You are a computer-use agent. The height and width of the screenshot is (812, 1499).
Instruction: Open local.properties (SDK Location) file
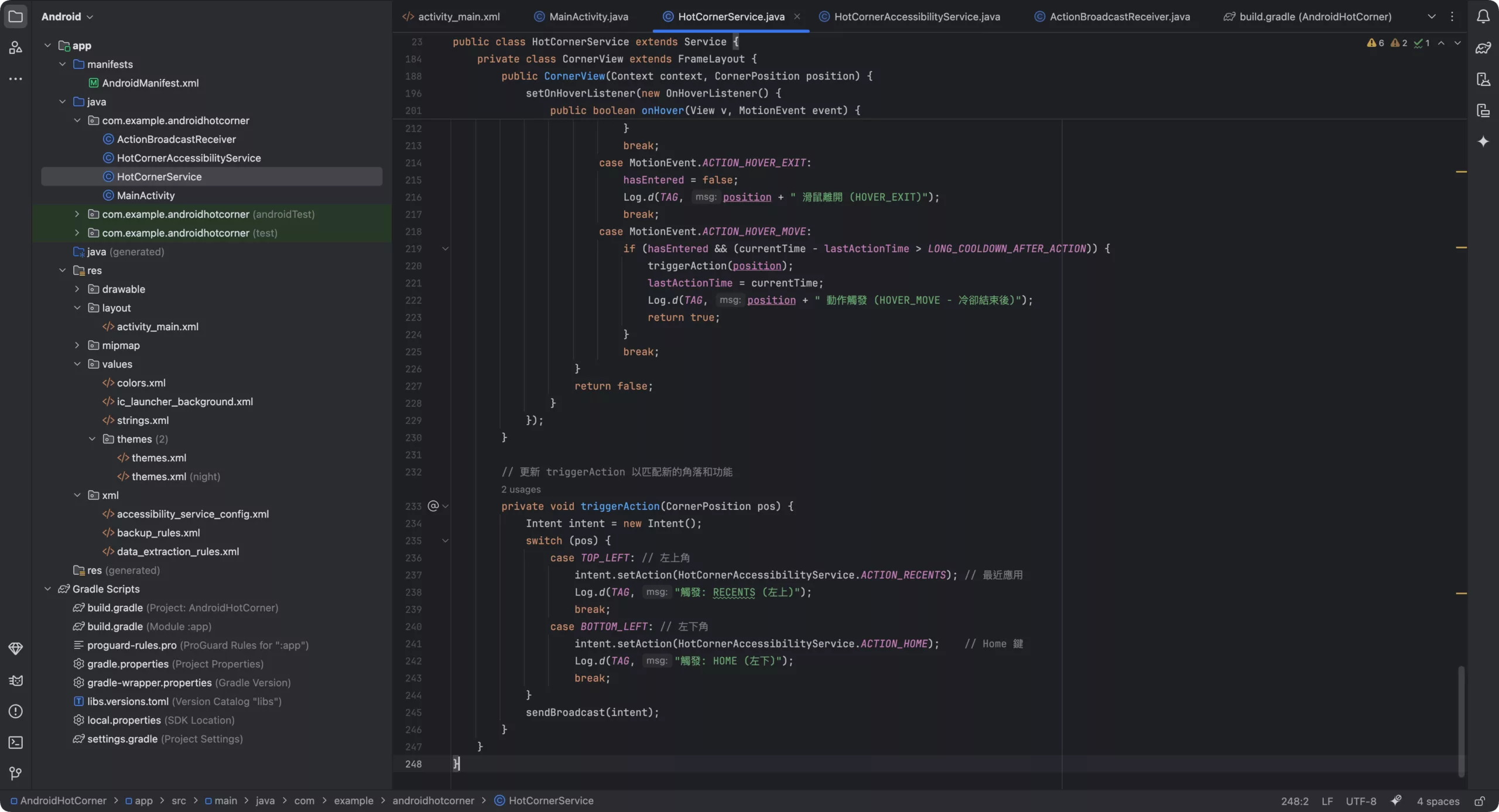pos(154,720)
